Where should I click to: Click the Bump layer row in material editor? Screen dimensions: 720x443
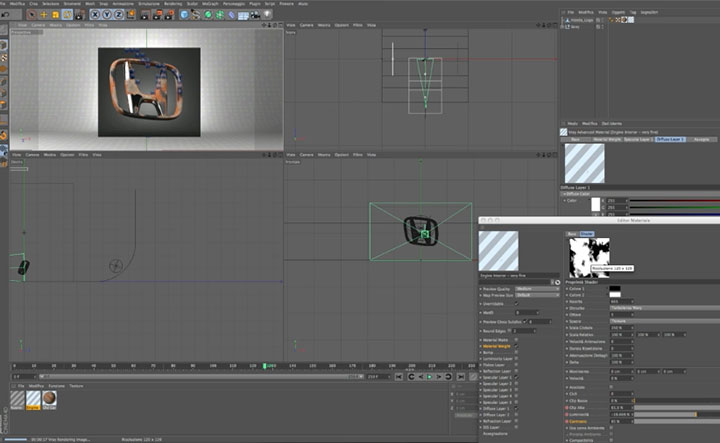(x=498, y=353)
